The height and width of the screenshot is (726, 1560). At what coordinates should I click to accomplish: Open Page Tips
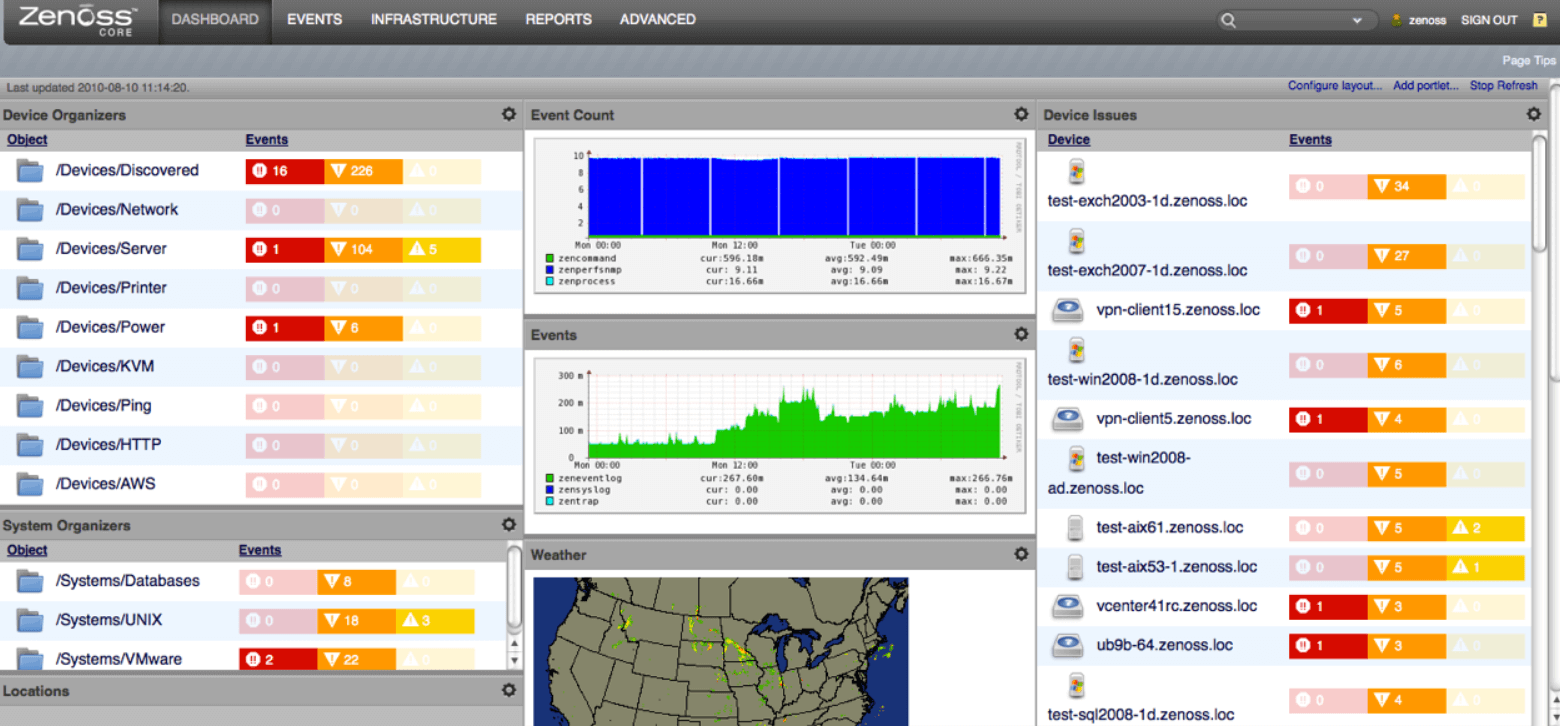1529,60
